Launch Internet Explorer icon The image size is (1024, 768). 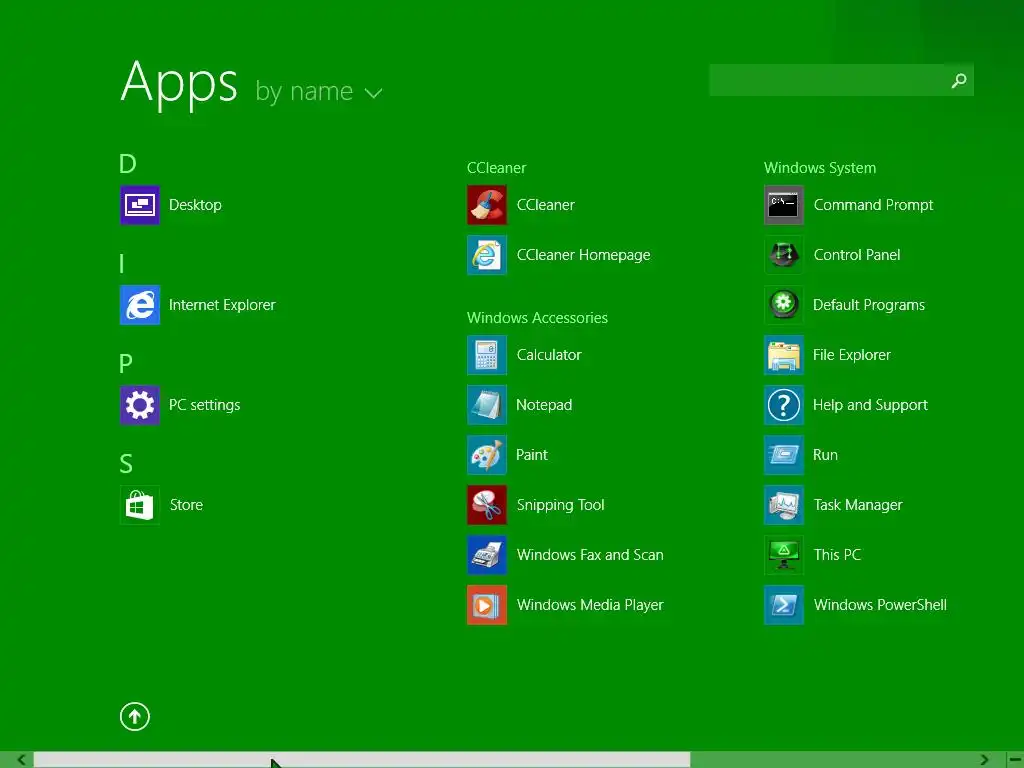click(140, 305)
